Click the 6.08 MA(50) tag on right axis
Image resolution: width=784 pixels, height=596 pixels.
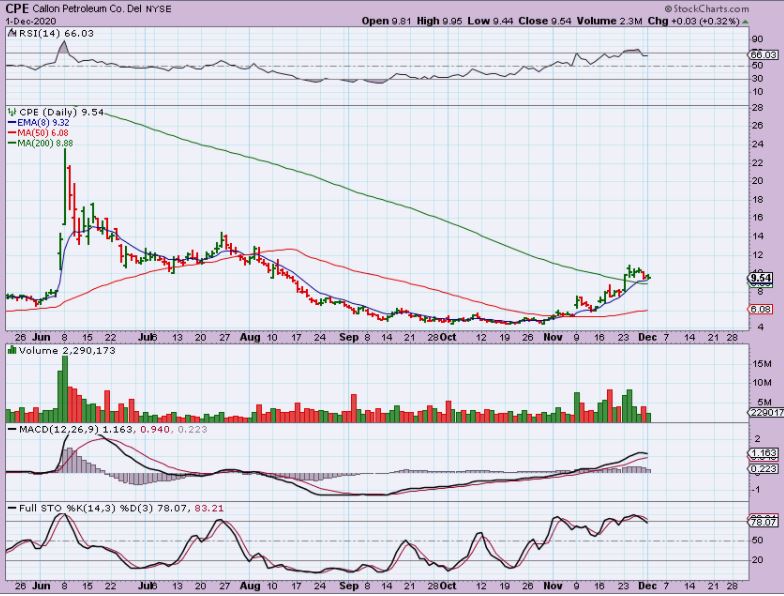tap(761, 309)
